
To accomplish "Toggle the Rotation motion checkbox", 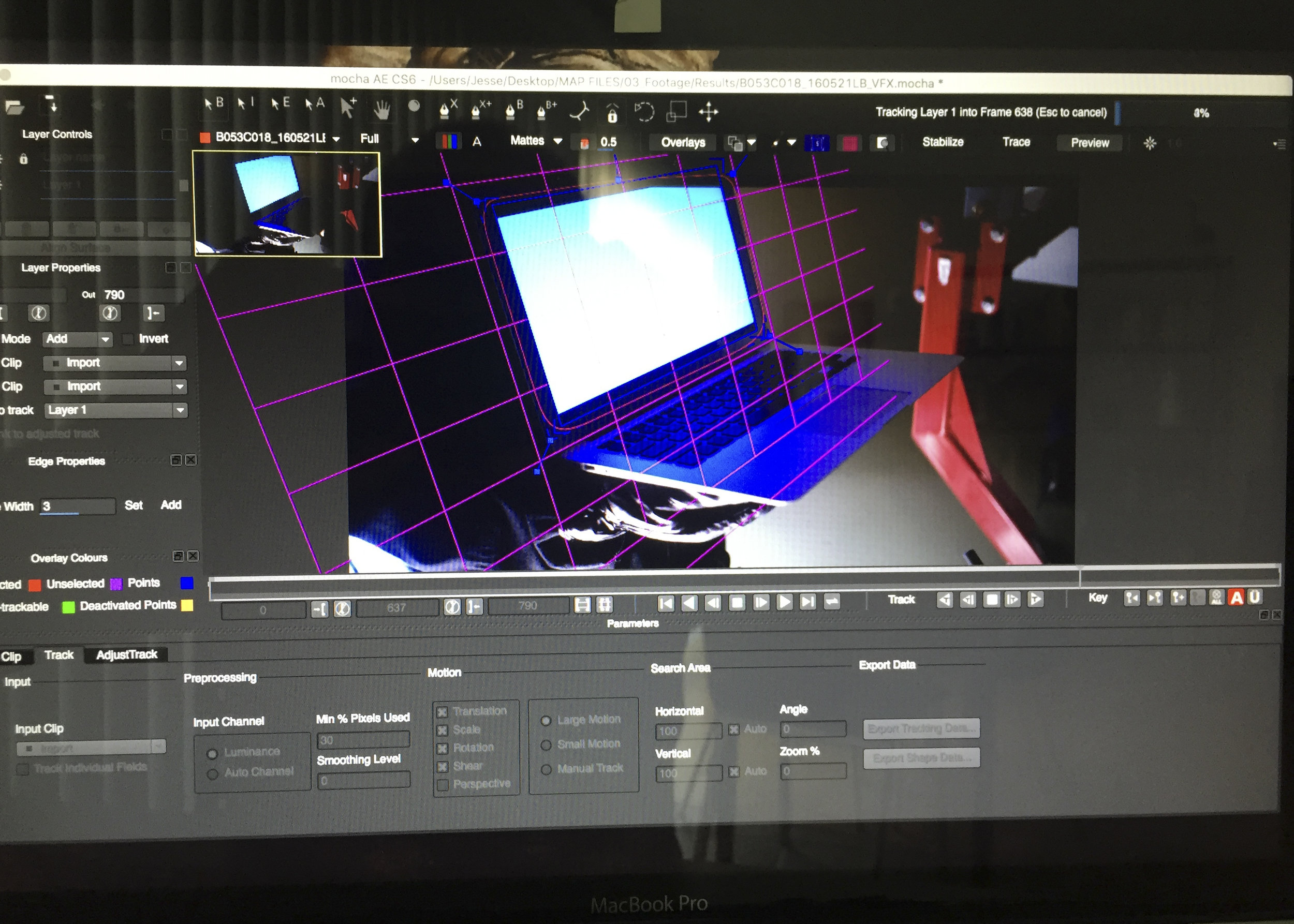I will [442, 748].
